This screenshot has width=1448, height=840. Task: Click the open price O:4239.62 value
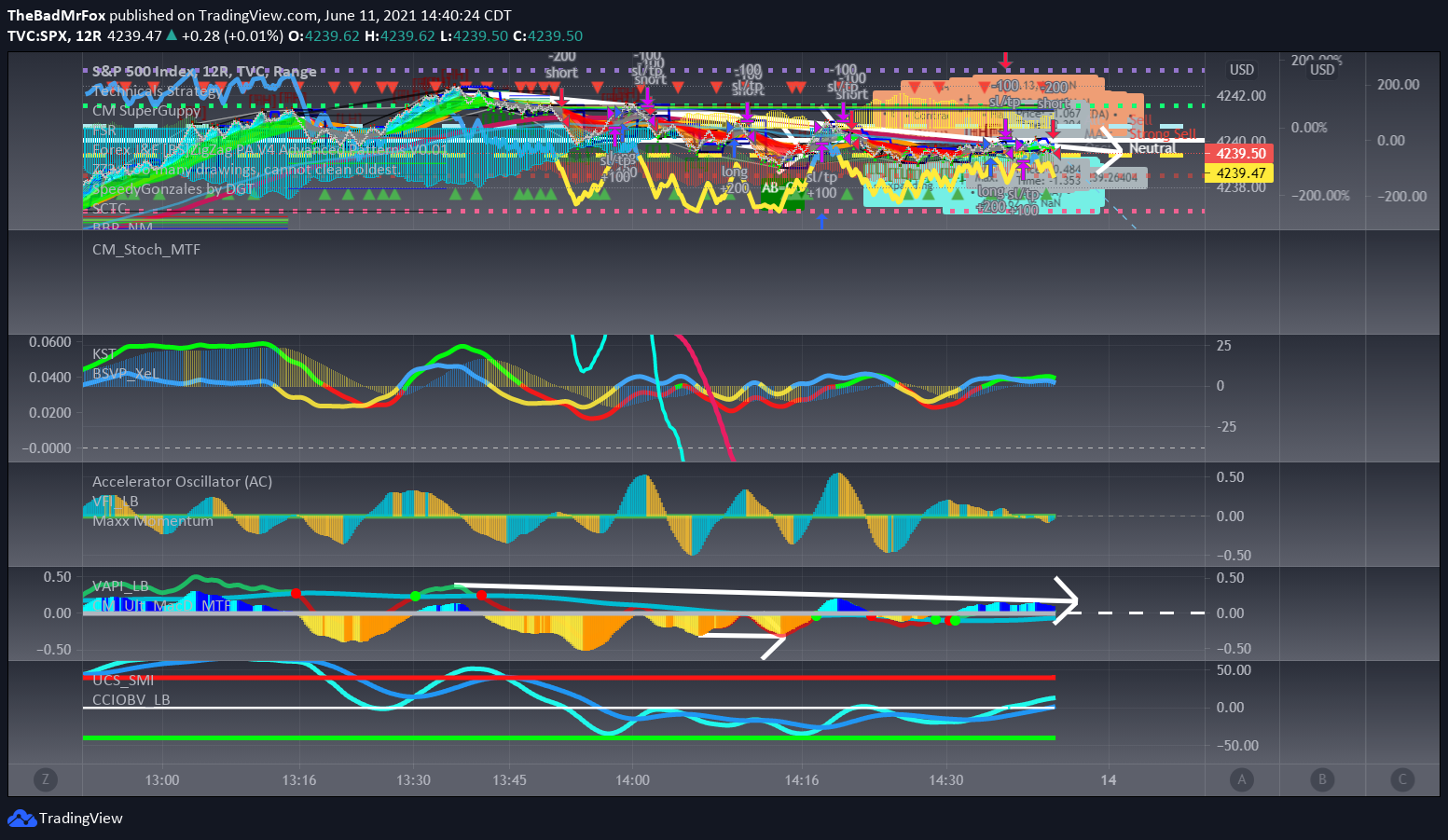(324, 35)
